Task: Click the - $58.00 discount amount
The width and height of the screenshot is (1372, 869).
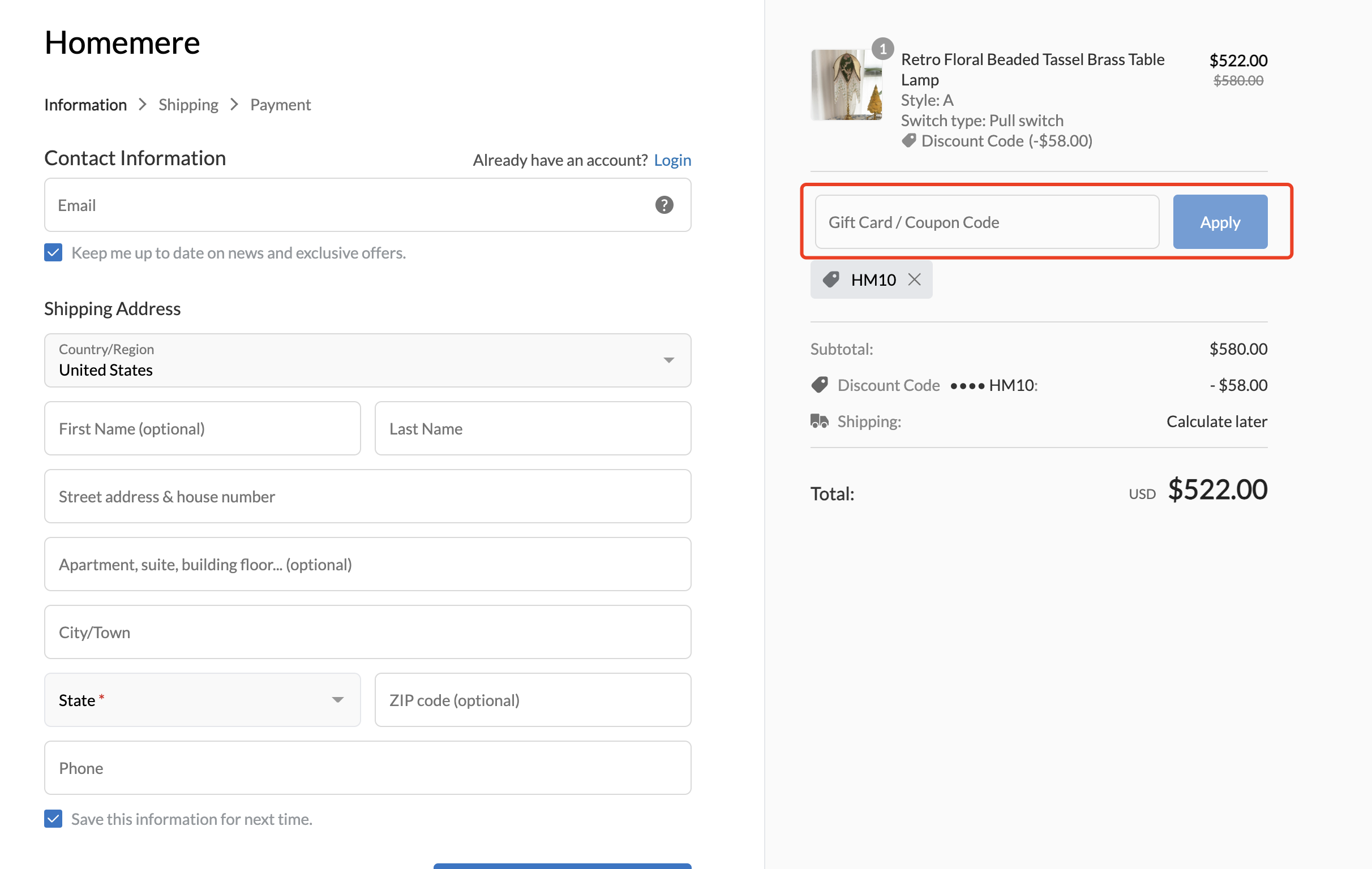Action: click(x=1238, y=385)
